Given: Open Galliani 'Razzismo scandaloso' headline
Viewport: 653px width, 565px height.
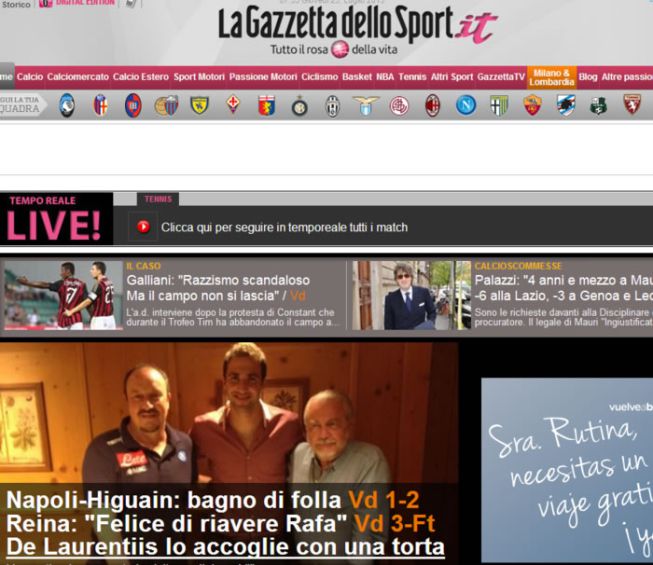Looking at the screenshot, I should (218, 281).
